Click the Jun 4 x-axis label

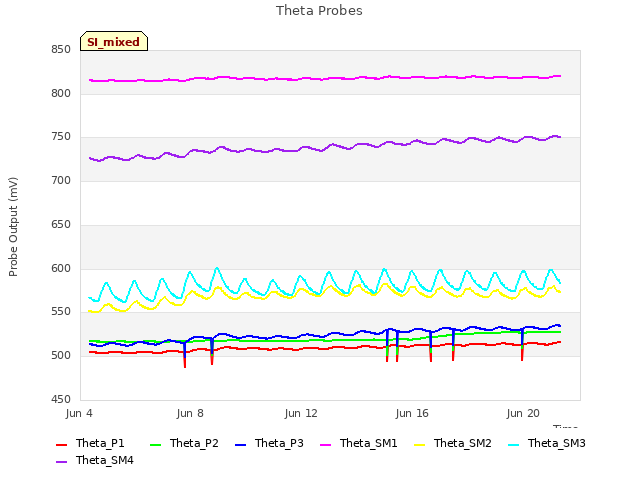point(79,413)
